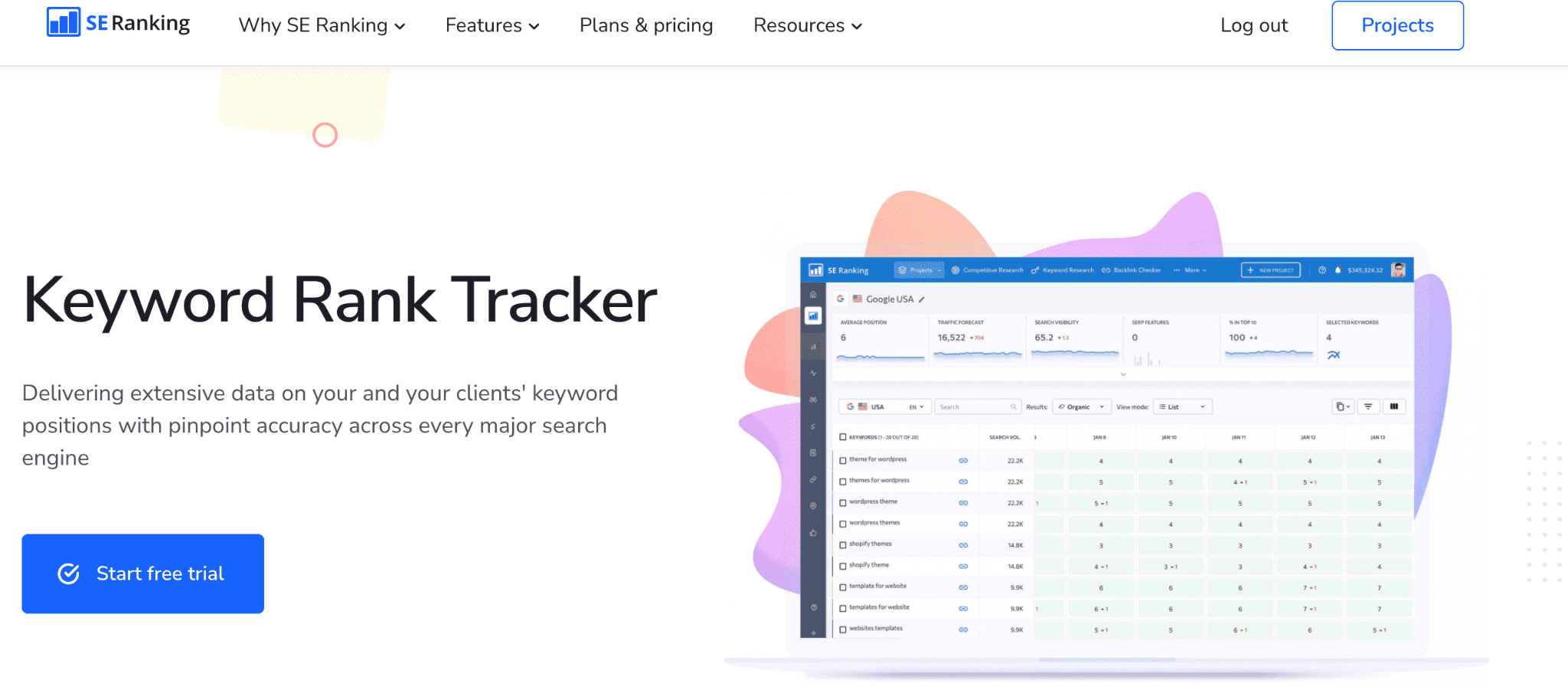The width and height of the screenshot is (1568, 699).
Task: Click the pencil edit icon beside Google USA
Action: pyautogui.click(x=922, y=299)
